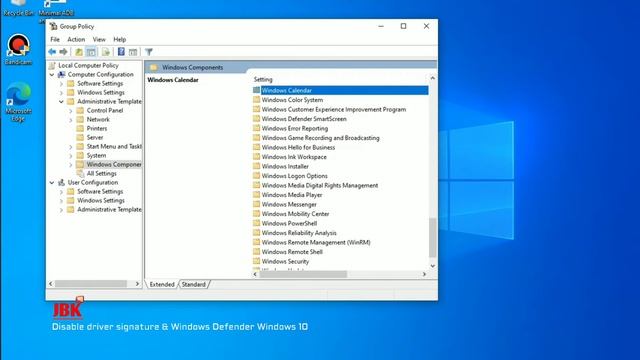The width and height of the screenshot is (640, 360).
Task: Select Windows Game Recording and Broadcasting
Action: (x=320, y=138)
